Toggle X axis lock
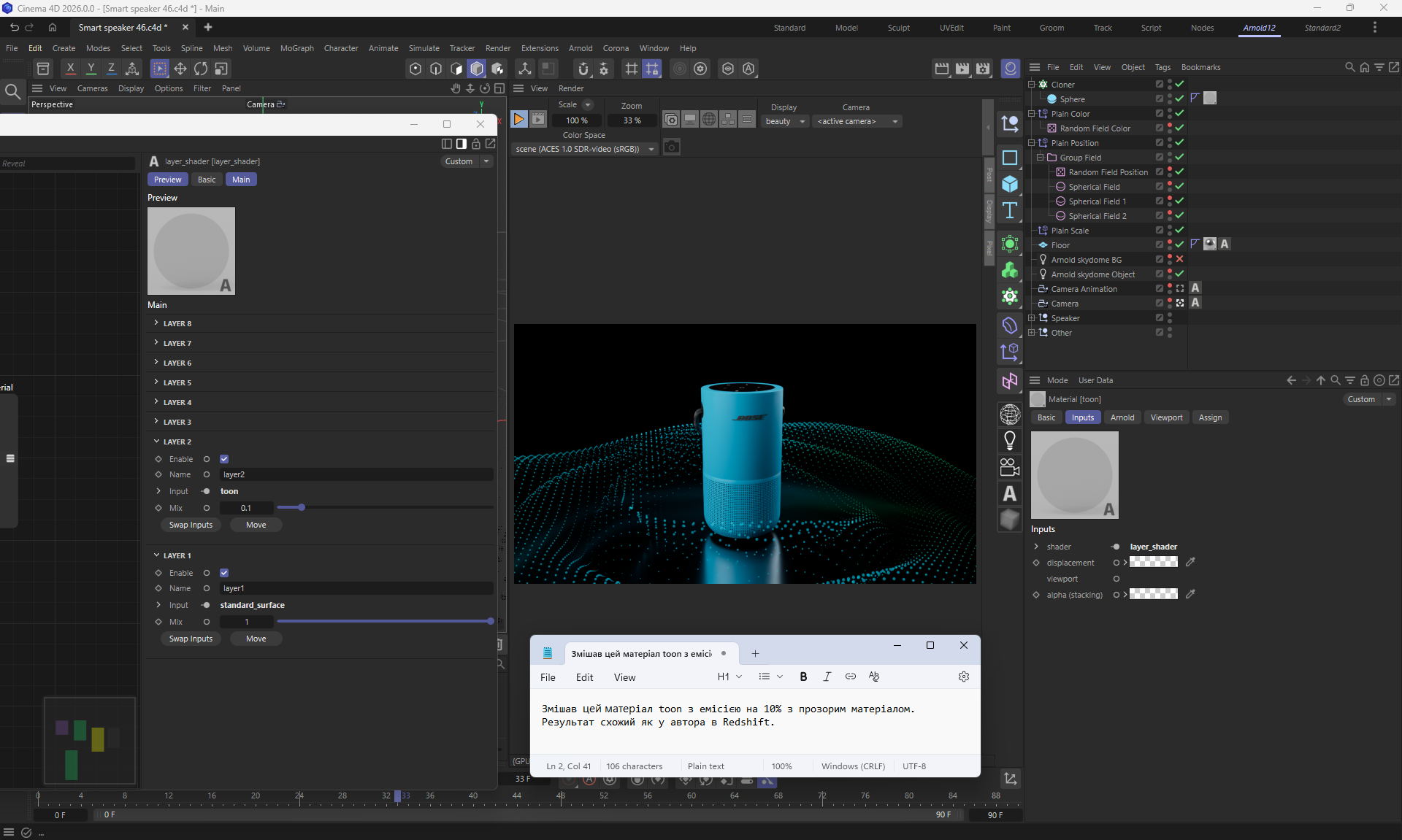Screen dimensions: 1402x840 pyautogui.click(x=70, y=69)
